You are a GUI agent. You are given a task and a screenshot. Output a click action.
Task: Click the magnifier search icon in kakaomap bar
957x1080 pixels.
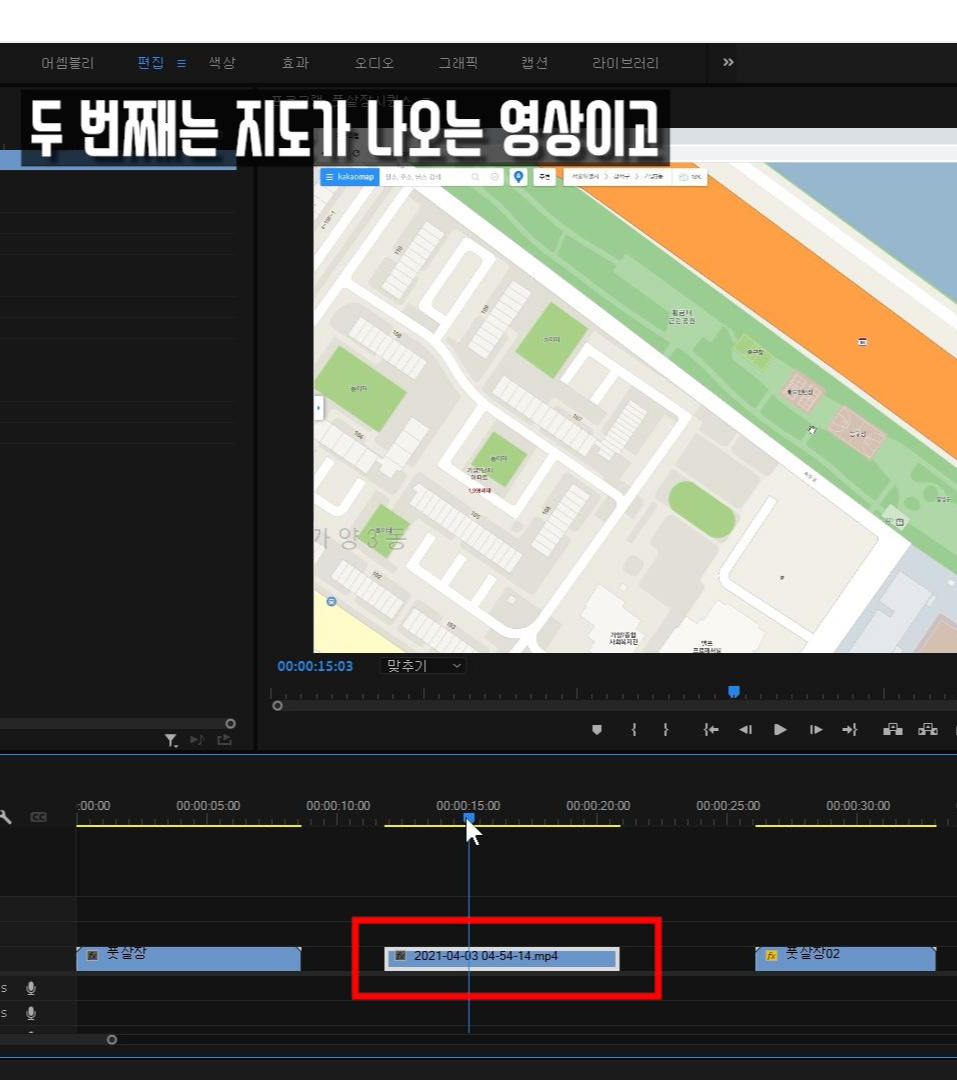point(475,177)
